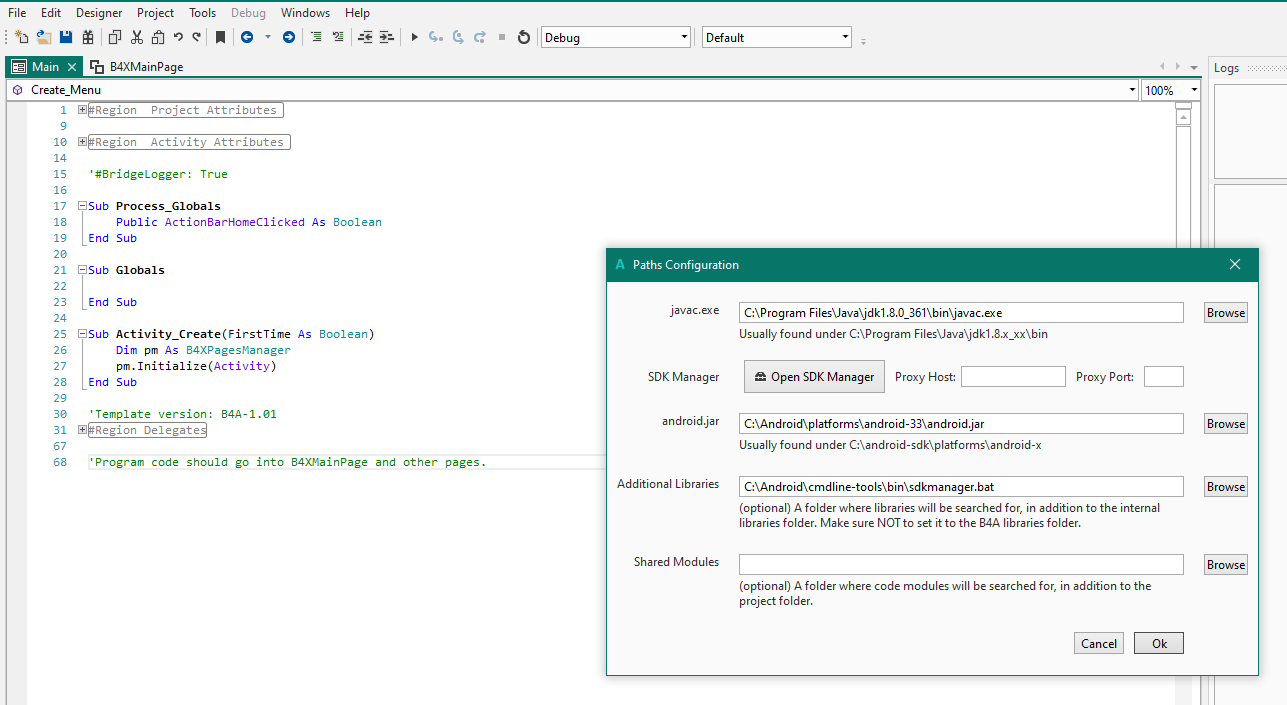Open the Designer menu
Viewport: 1287px width, 705px height.
pos(99,13)
